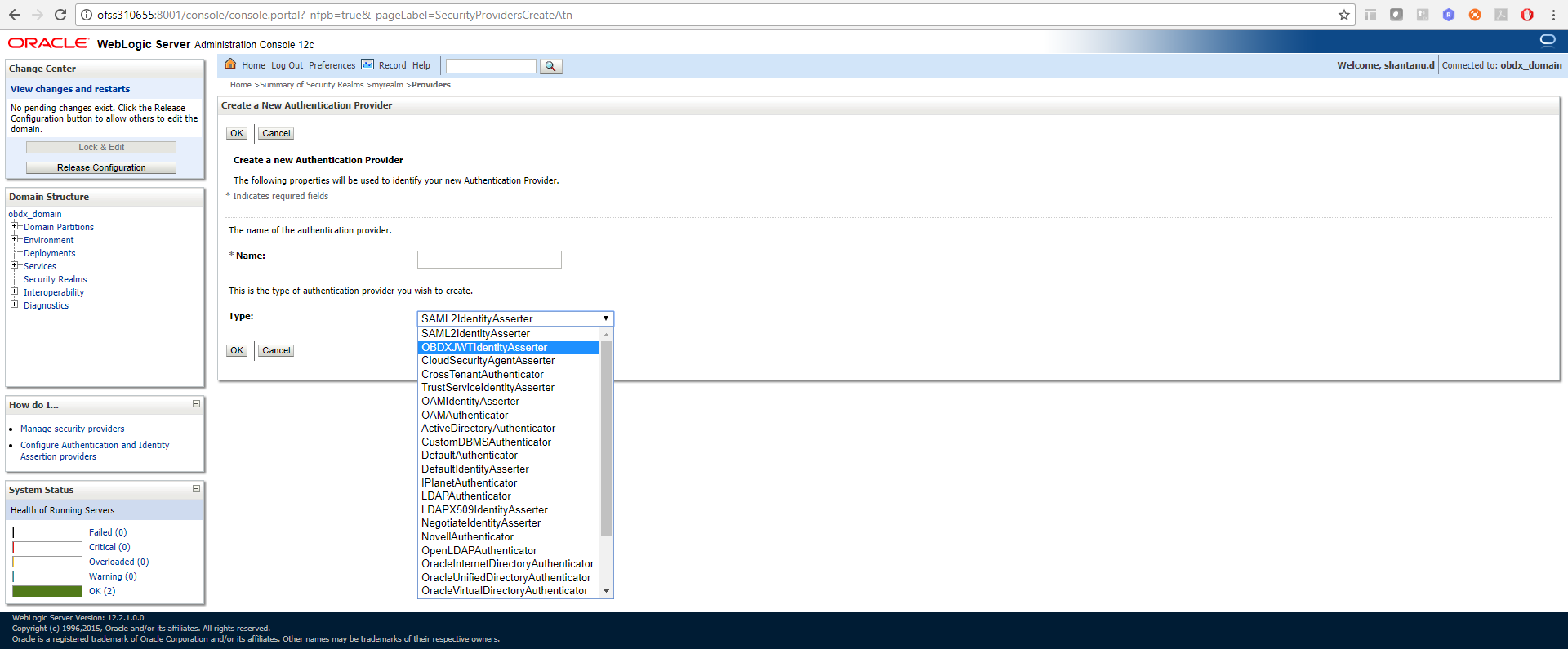Click the browser forward arrow
Screen dimensions: 1568x649
[38, 15]
